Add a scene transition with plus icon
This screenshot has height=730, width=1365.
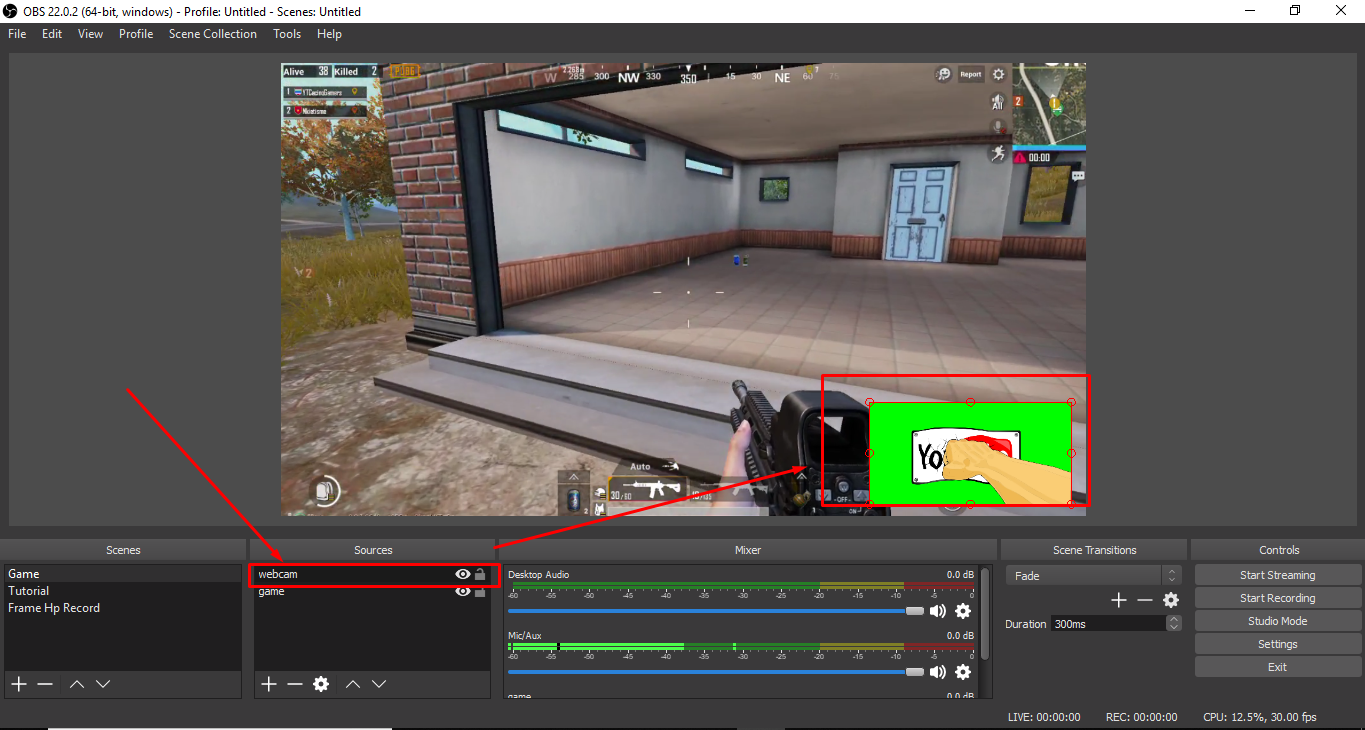pyautogui.click(x=1119, y=600)
